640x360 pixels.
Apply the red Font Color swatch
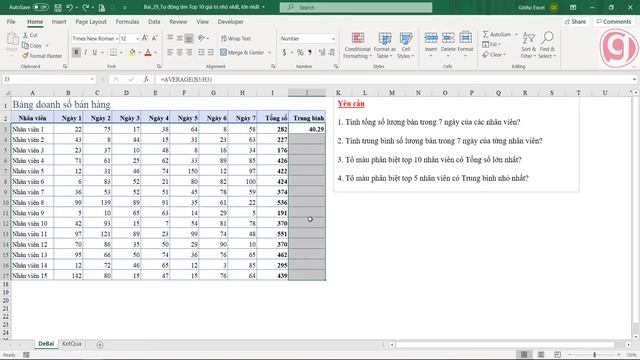[x=148, y=53]
